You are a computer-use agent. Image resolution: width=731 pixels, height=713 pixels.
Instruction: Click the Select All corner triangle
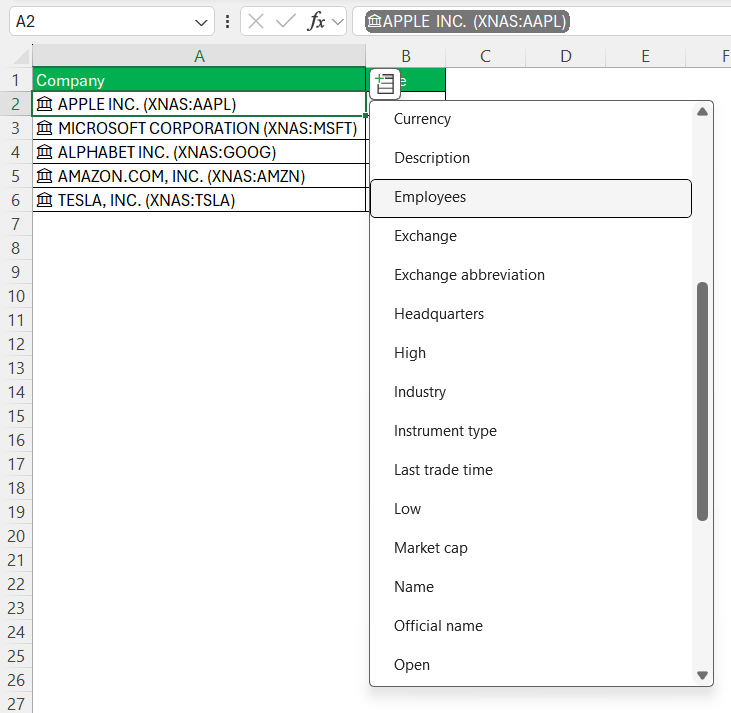pos(21,57)
